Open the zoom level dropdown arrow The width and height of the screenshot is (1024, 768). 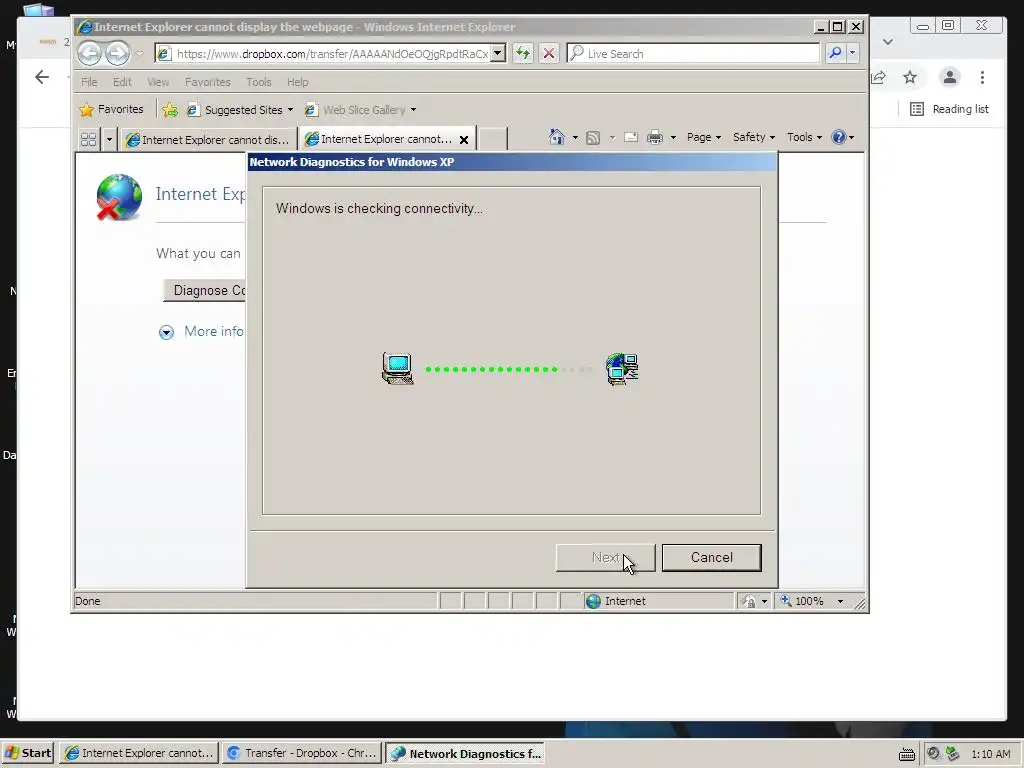point(840,601)
